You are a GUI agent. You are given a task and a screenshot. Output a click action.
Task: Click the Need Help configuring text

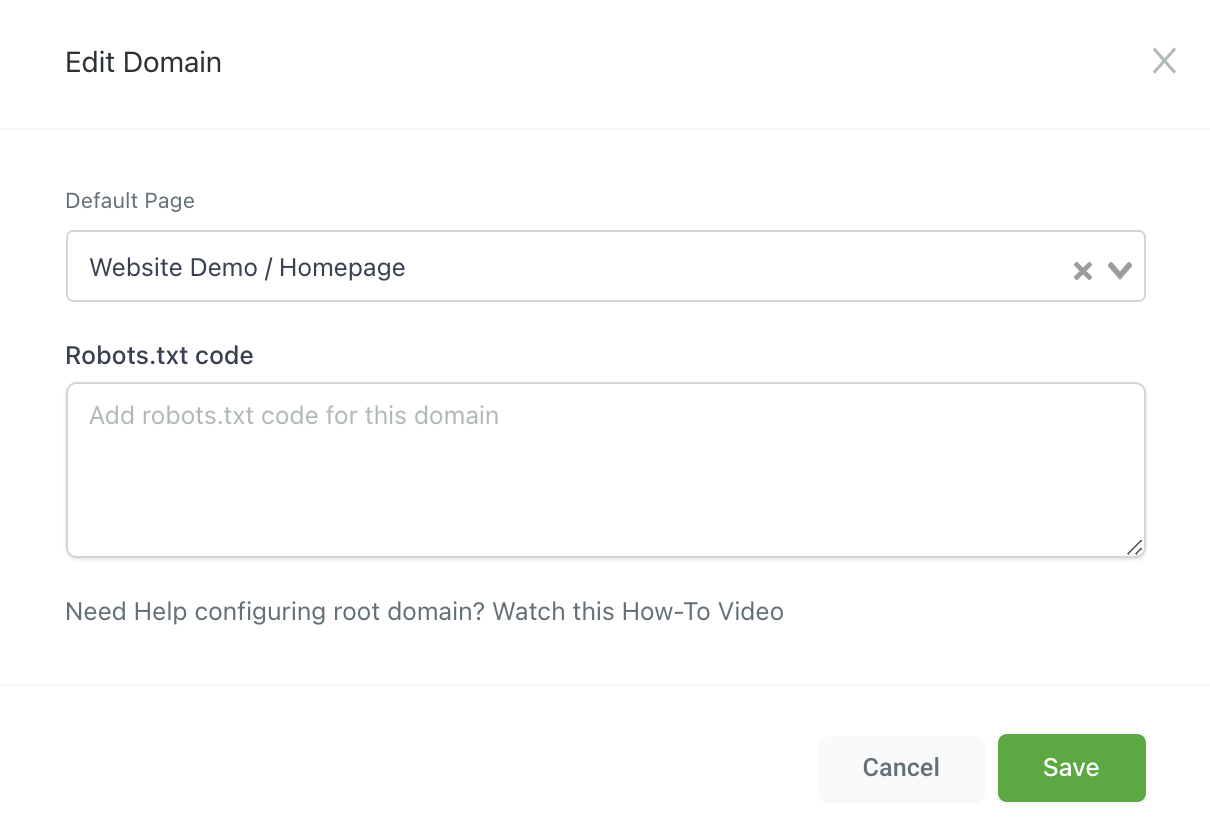pyautogui.click(x=240, y=611)
